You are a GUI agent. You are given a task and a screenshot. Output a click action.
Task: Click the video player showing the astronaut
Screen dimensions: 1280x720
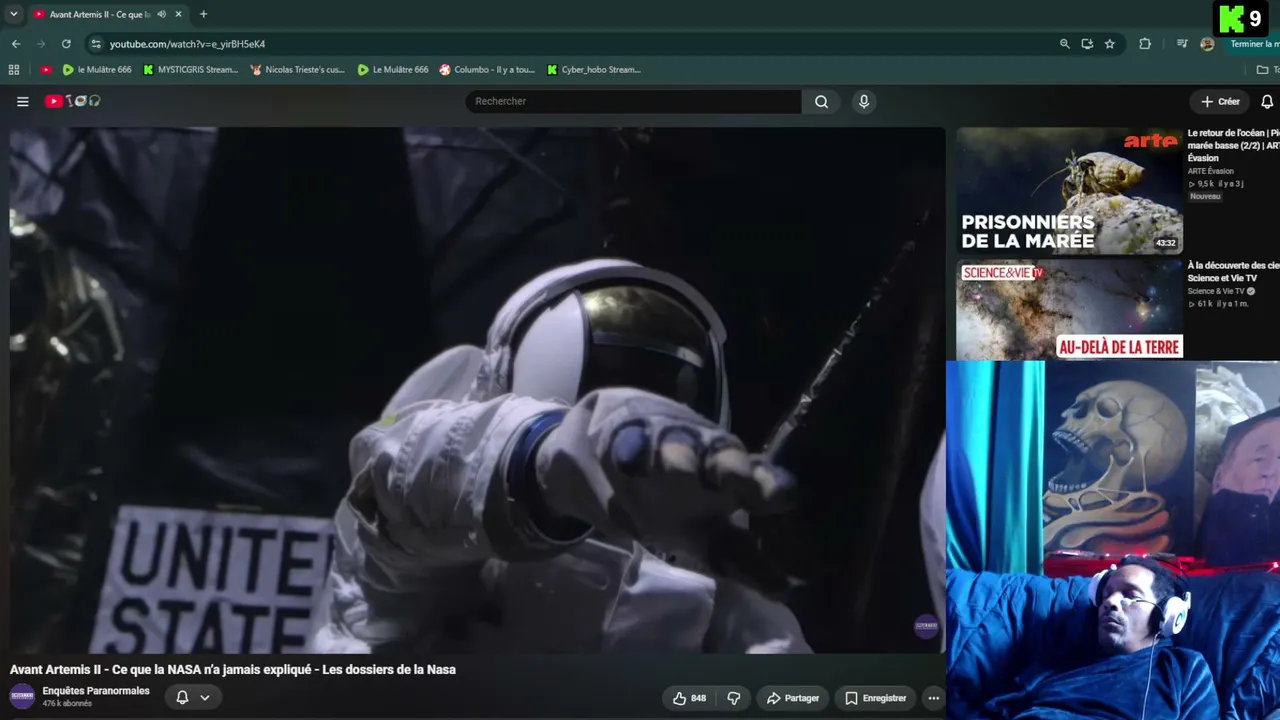pos(477,390)
